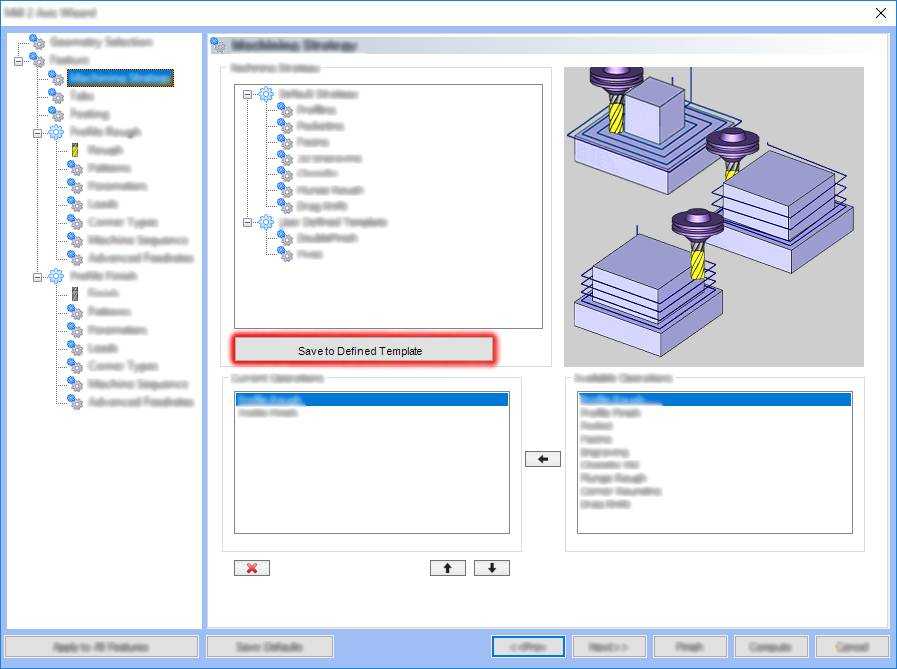
Task: Open the Tabs page in the tree
Action: click(x=82, y=96)
